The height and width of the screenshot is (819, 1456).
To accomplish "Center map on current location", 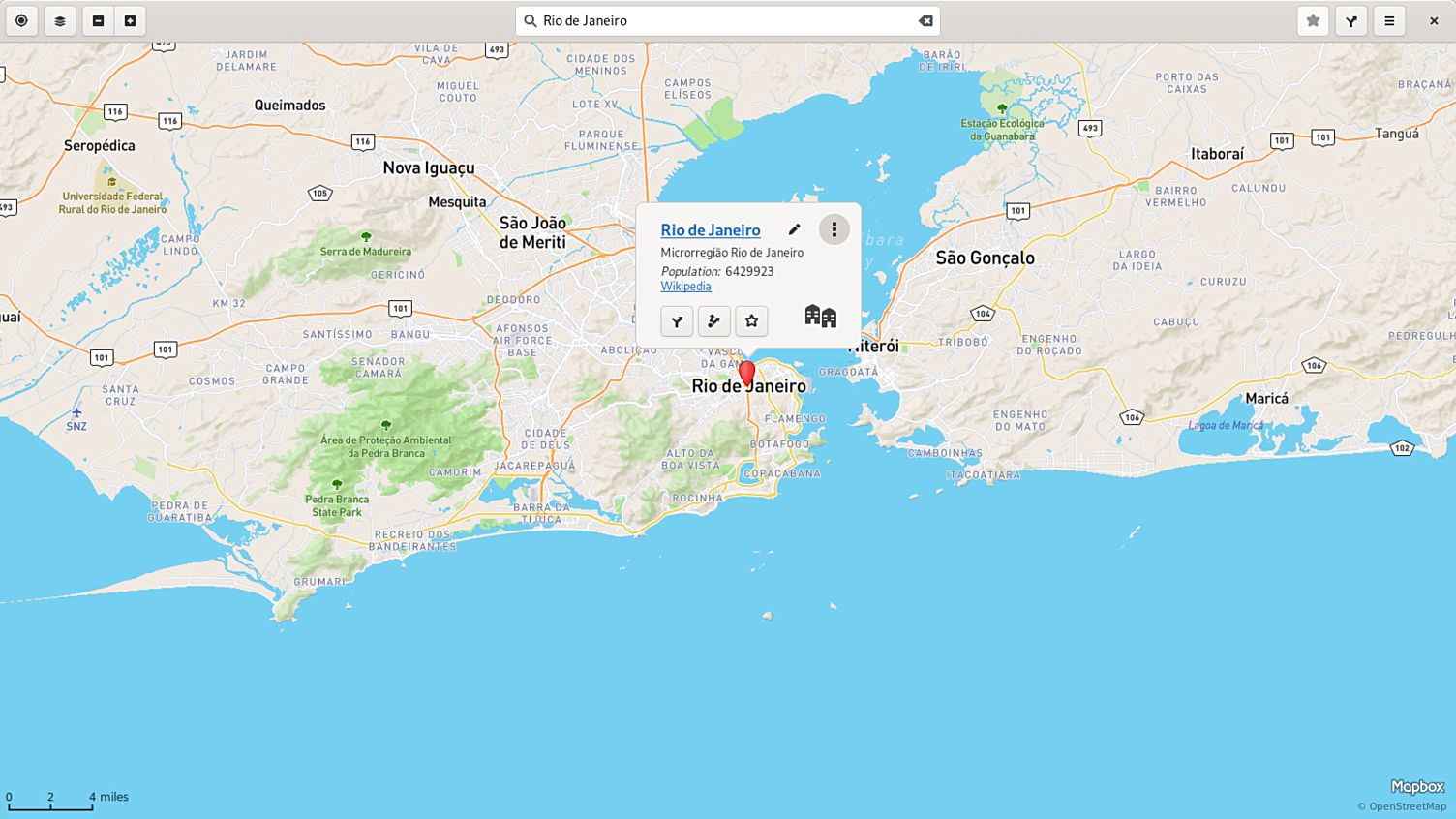I will coord(21,20).
